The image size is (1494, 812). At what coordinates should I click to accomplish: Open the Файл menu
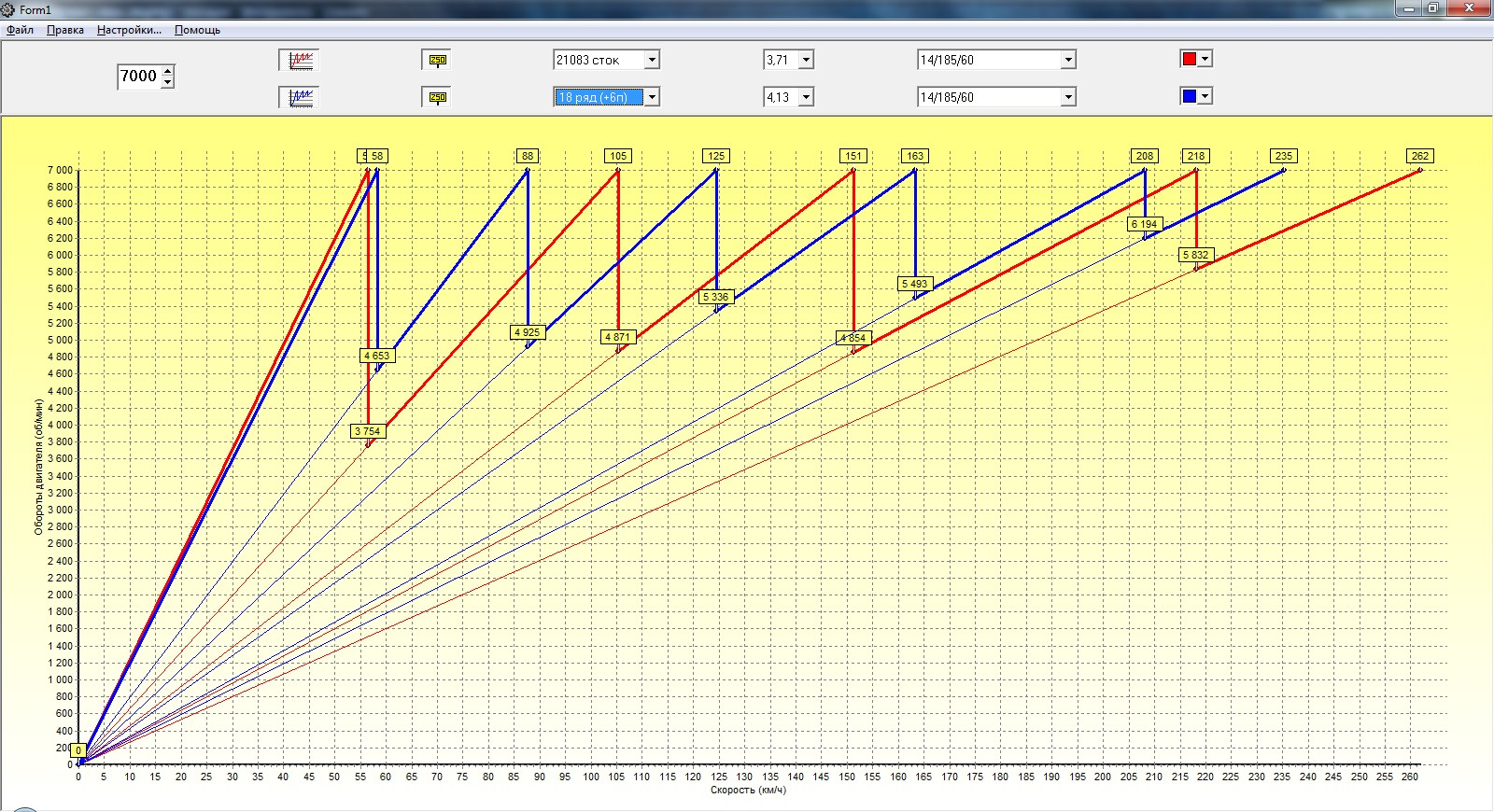(x=20, y=30)
